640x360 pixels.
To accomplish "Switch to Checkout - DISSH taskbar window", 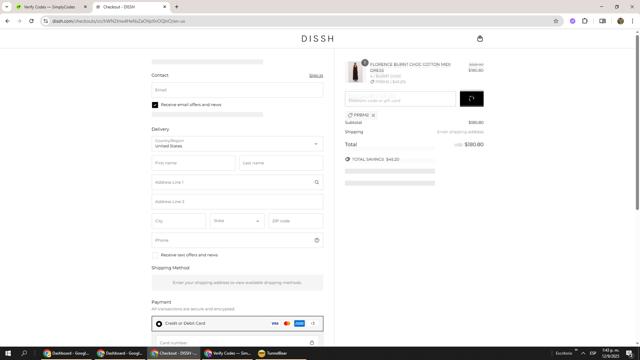I will 174,353.
